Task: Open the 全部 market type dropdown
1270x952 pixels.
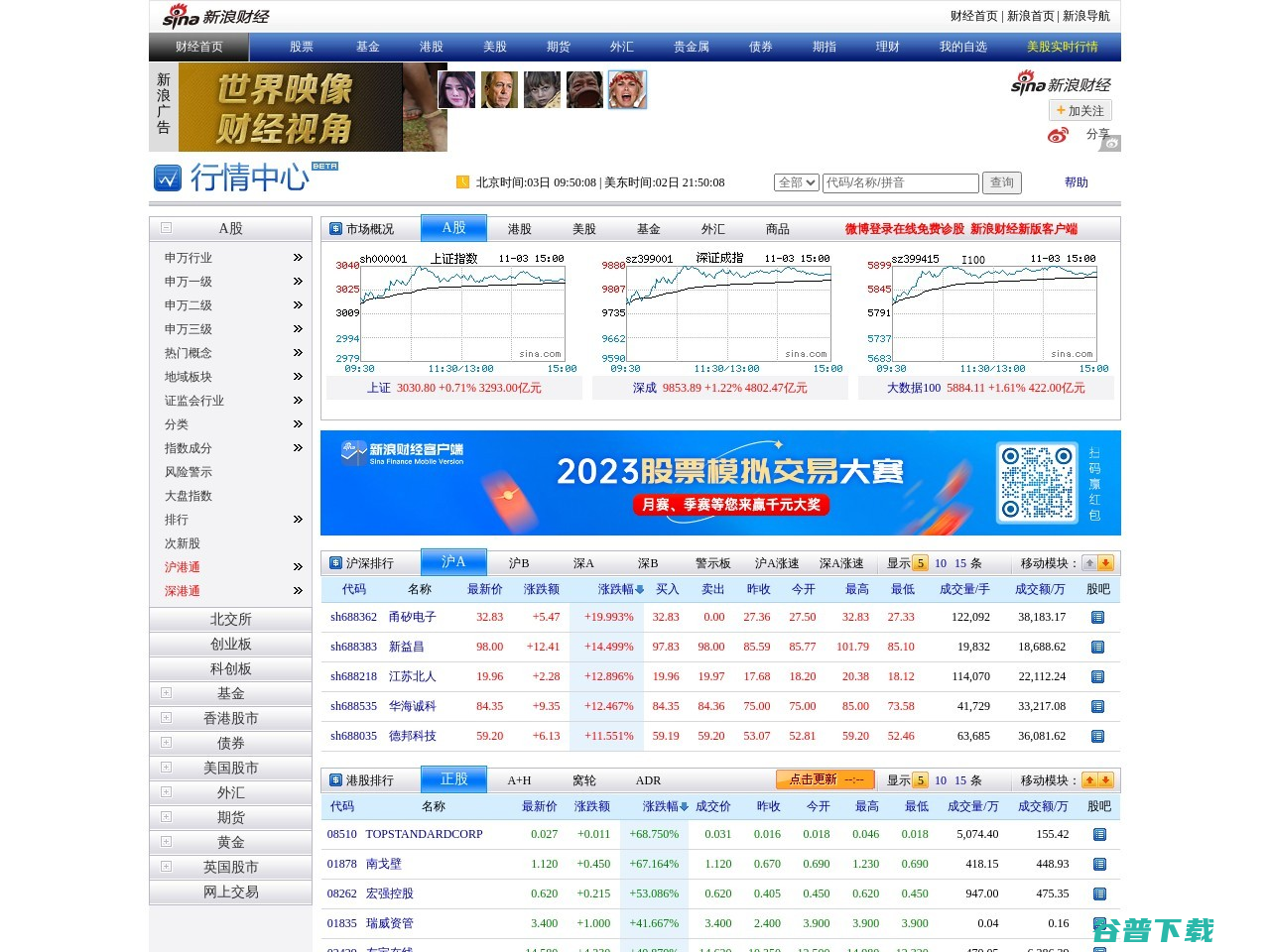Action: 797,182
